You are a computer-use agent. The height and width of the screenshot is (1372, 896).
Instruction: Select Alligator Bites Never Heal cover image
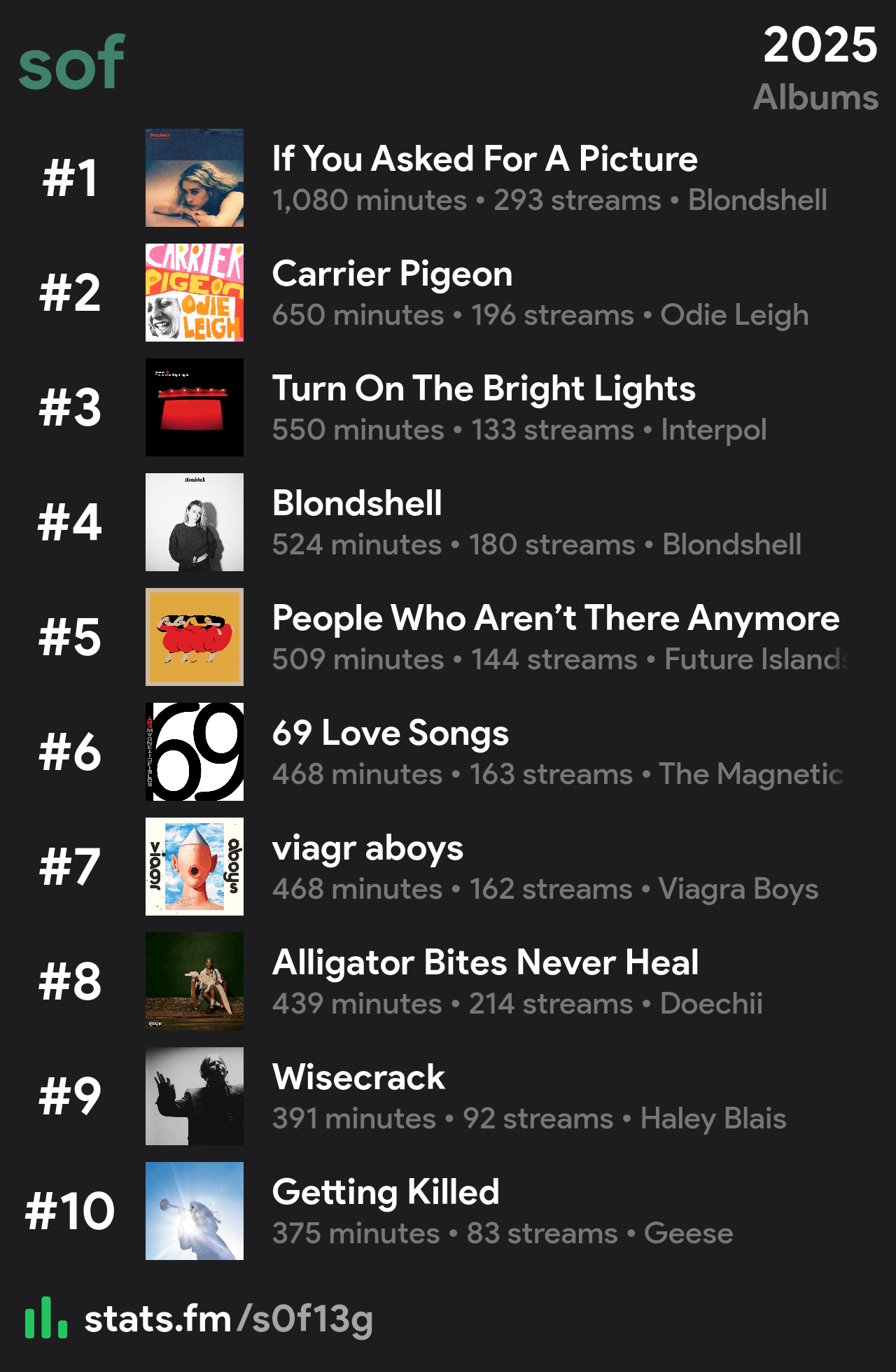click(195, 981)
